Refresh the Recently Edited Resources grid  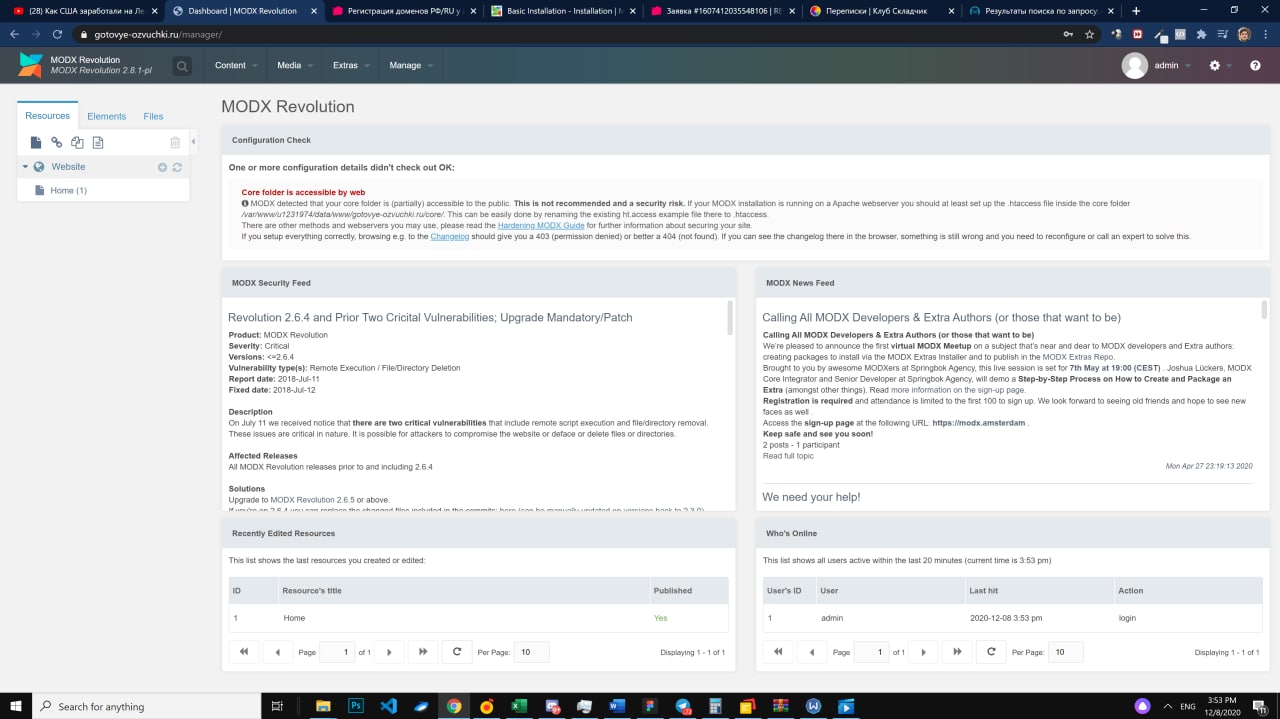coord(457,652)
